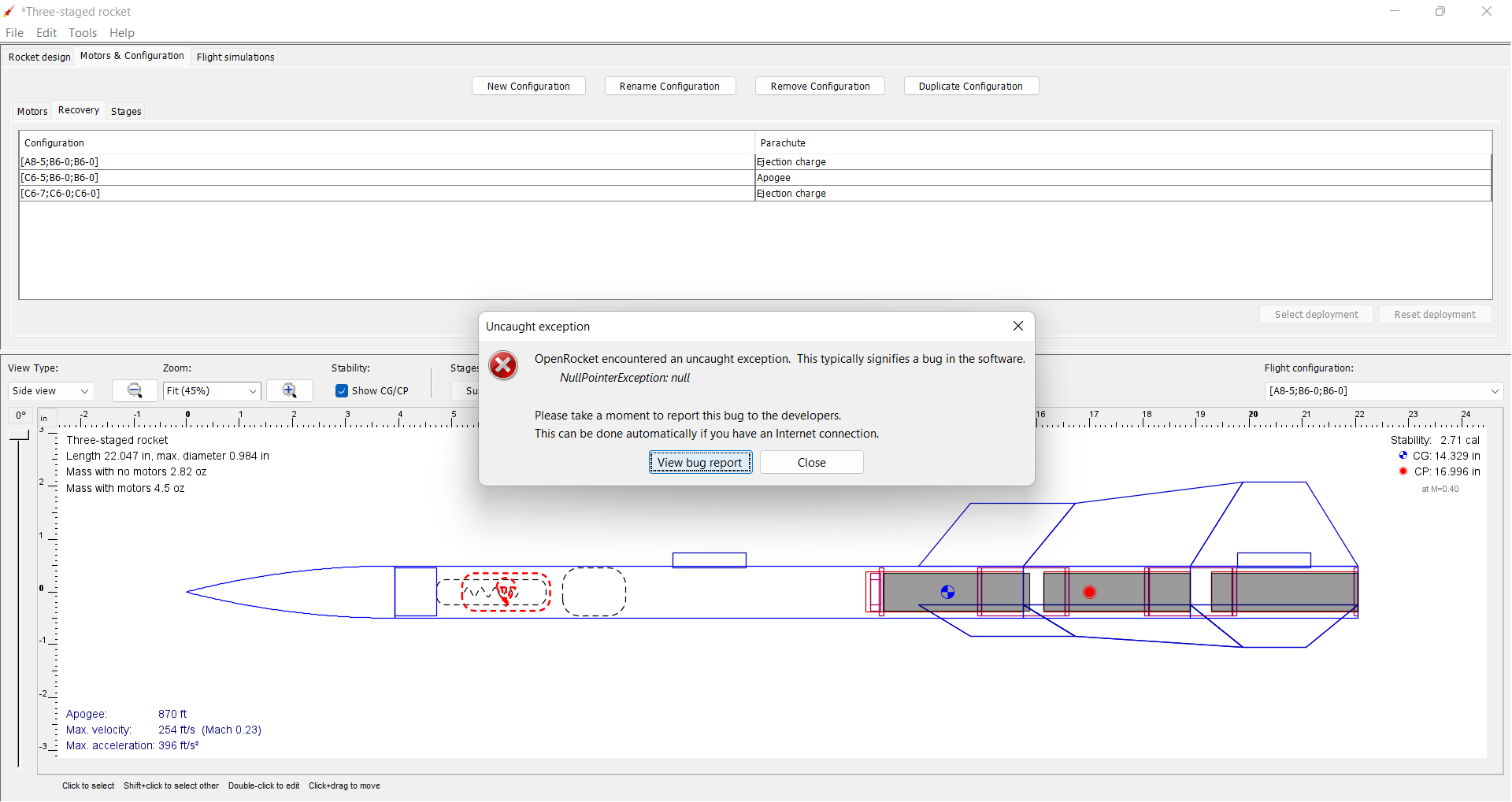
Task: Click the Max. acceleration 396 ft/s² value
Action: 179,745
